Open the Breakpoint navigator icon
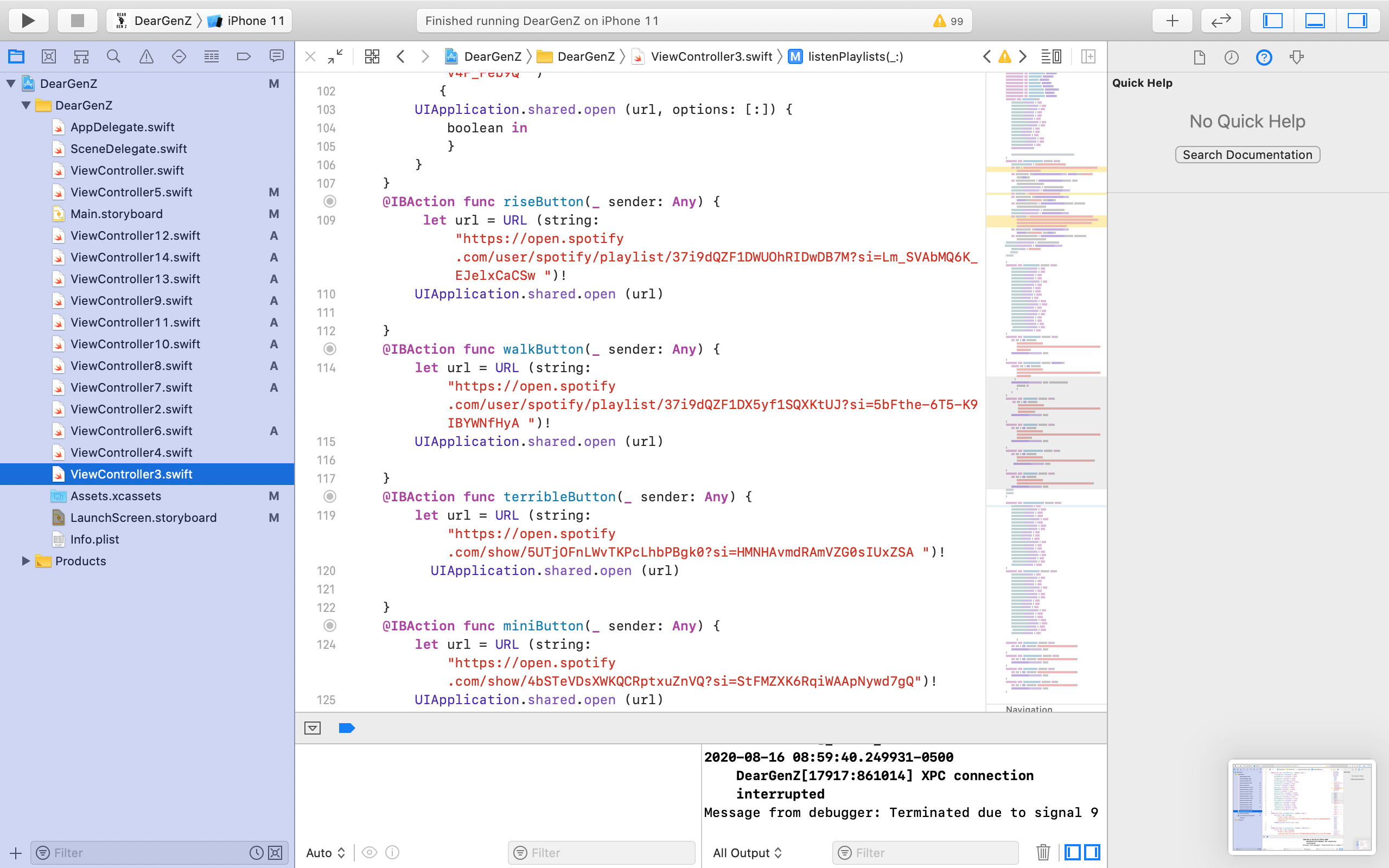The image size is (1389, 868). click(x=244, y=56)
